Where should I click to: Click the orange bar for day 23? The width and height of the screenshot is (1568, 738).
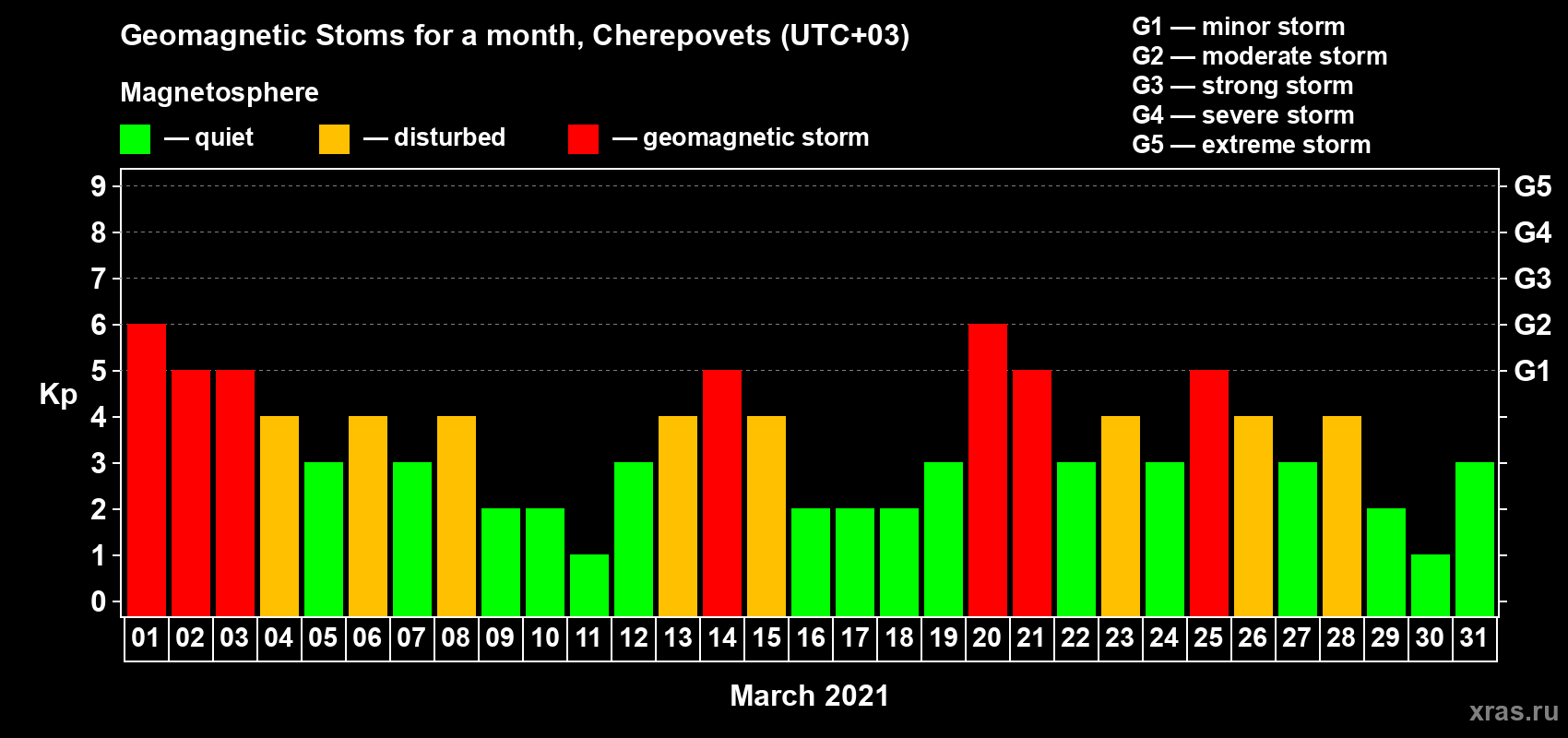click(x=1121, y=517)
